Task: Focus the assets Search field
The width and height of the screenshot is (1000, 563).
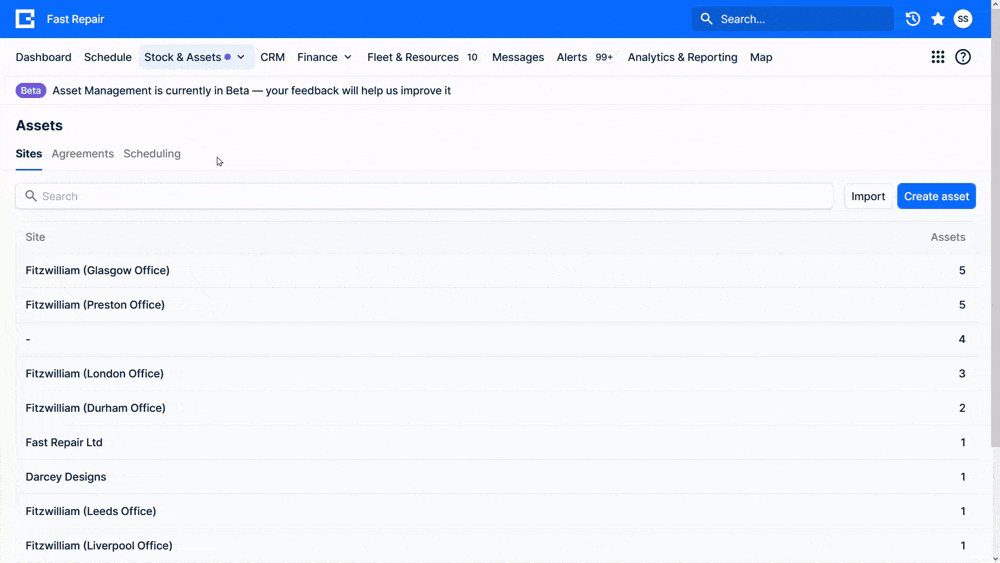Action: 424,196
